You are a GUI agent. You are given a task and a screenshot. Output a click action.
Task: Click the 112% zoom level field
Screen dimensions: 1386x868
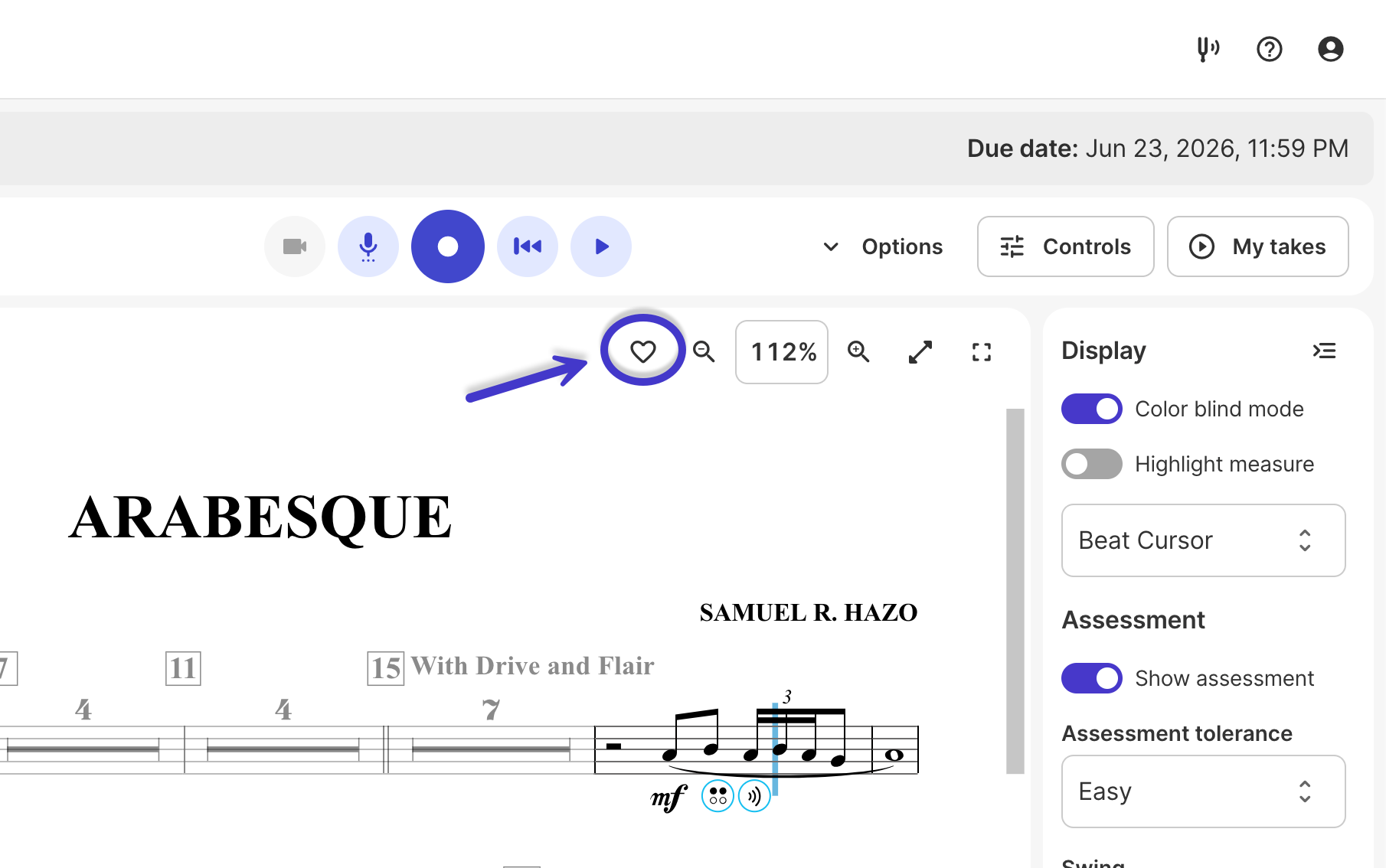pos(782,352)
